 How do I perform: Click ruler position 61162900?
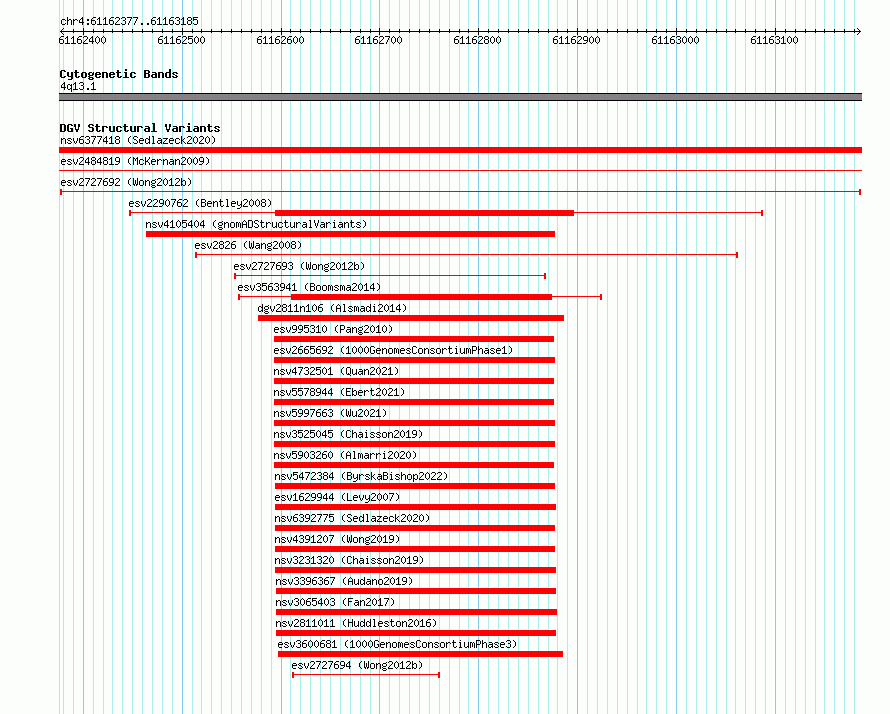(x=576, y=40)
